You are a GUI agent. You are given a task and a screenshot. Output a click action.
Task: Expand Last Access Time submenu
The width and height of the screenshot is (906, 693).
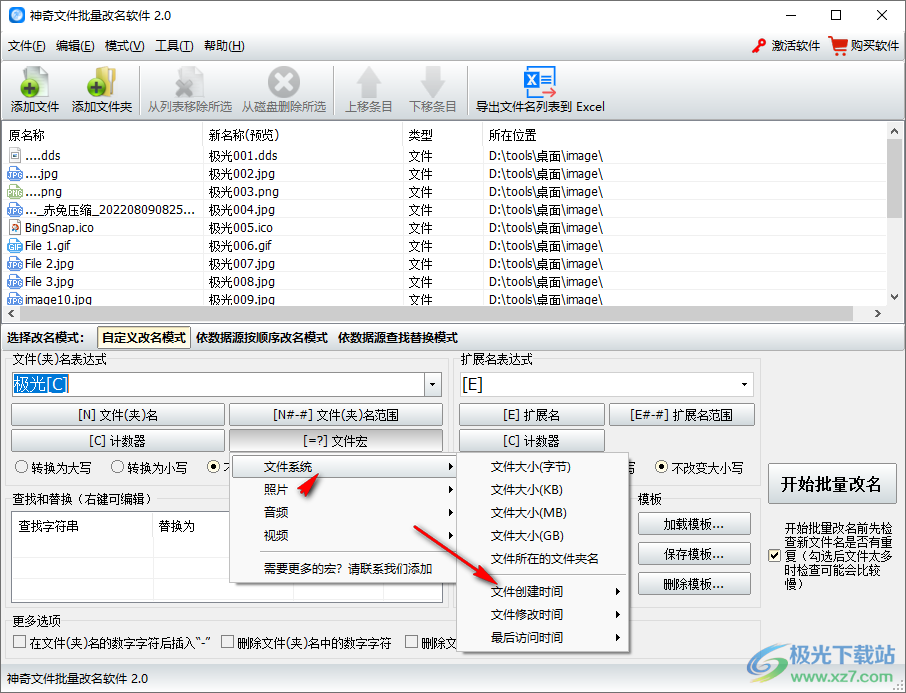click(543, 638)
